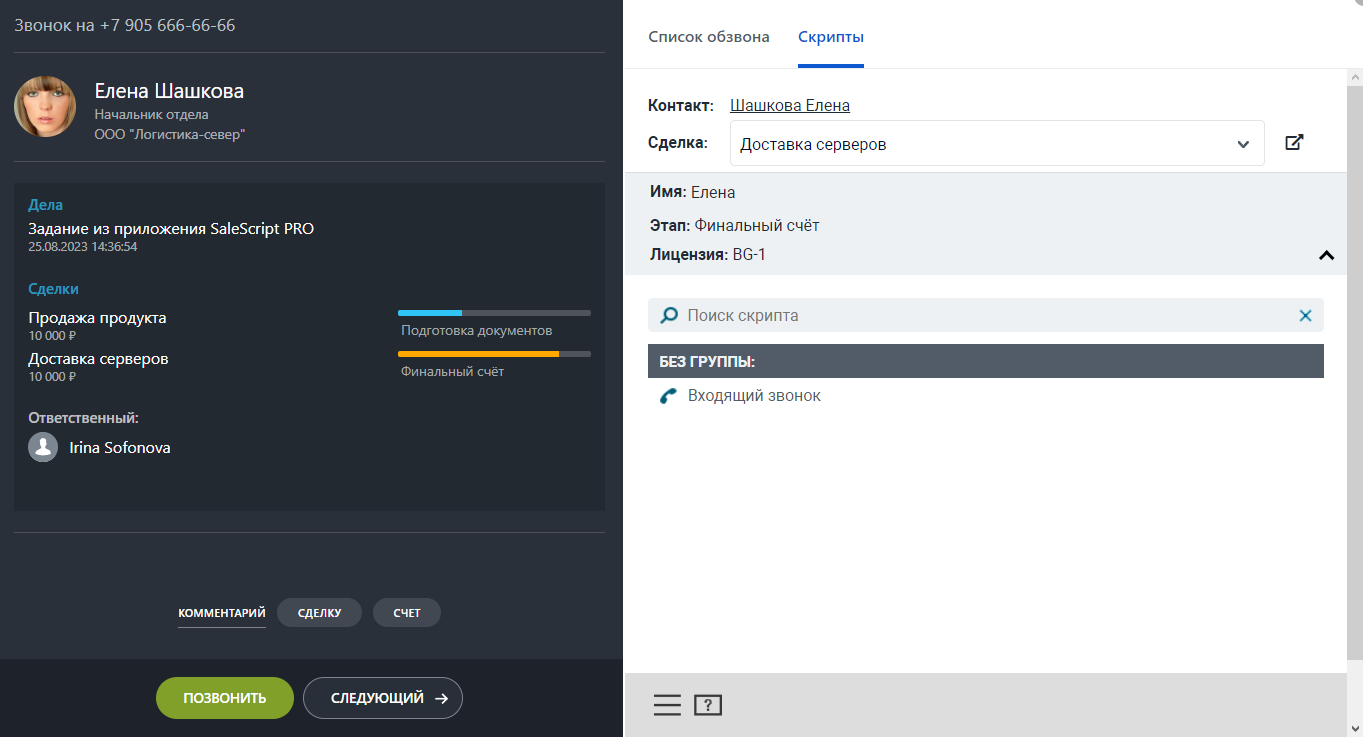Select the Скрипты tab
The width and height of the screenshot is (1363, 737).
830,37
